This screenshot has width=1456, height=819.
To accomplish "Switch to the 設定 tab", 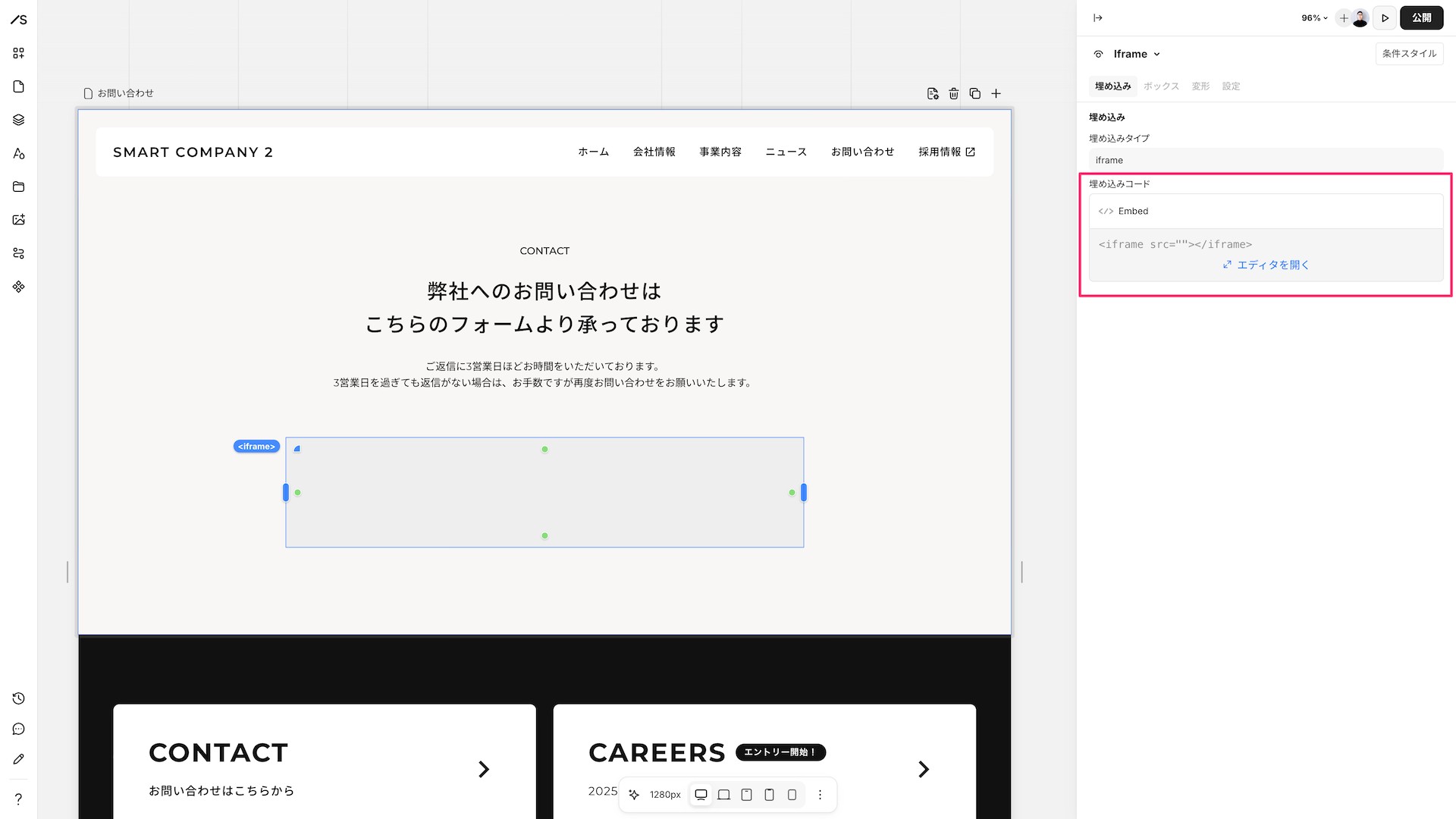I will [1231, 86].
